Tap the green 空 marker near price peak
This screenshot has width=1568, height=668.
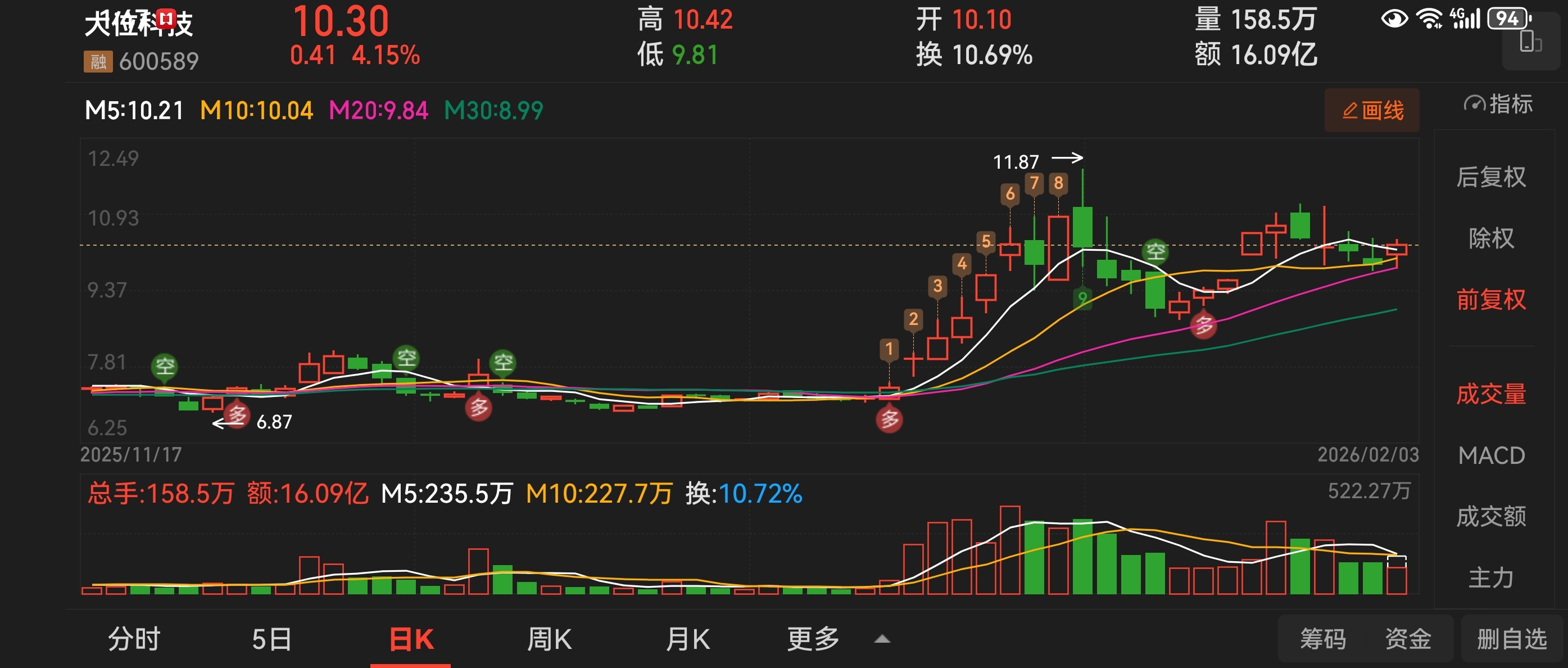(x=1155, y=251)
